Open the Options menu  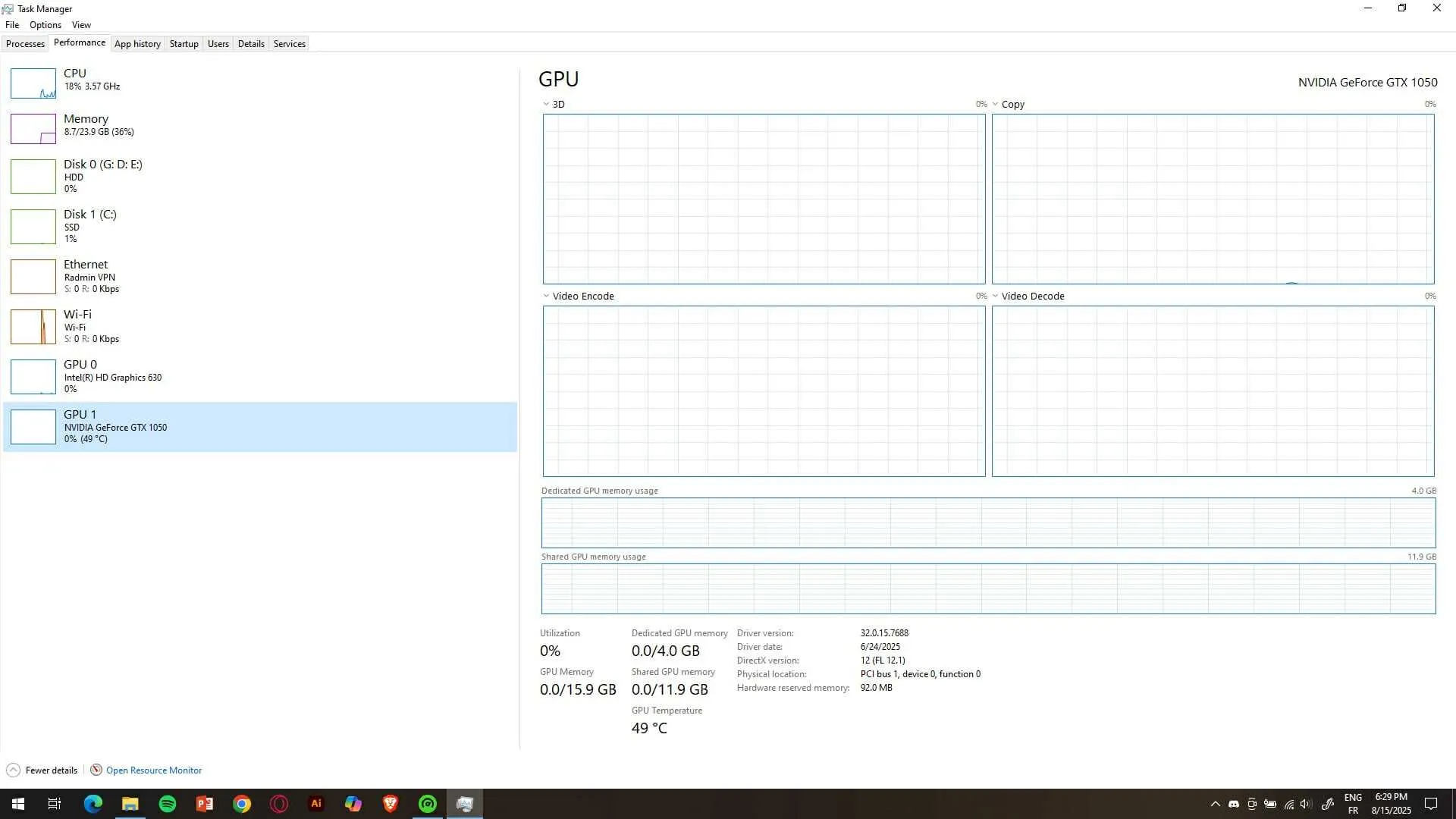click(45, 25)
